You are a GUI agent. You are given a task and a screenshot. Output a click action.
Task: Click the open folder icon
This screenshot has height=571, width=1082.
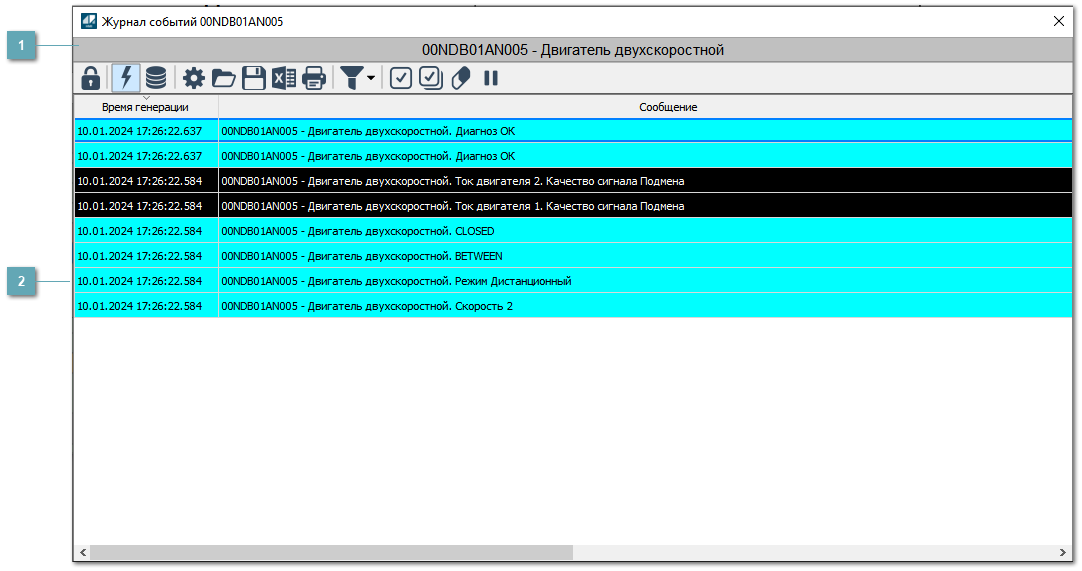click(223, 78)
